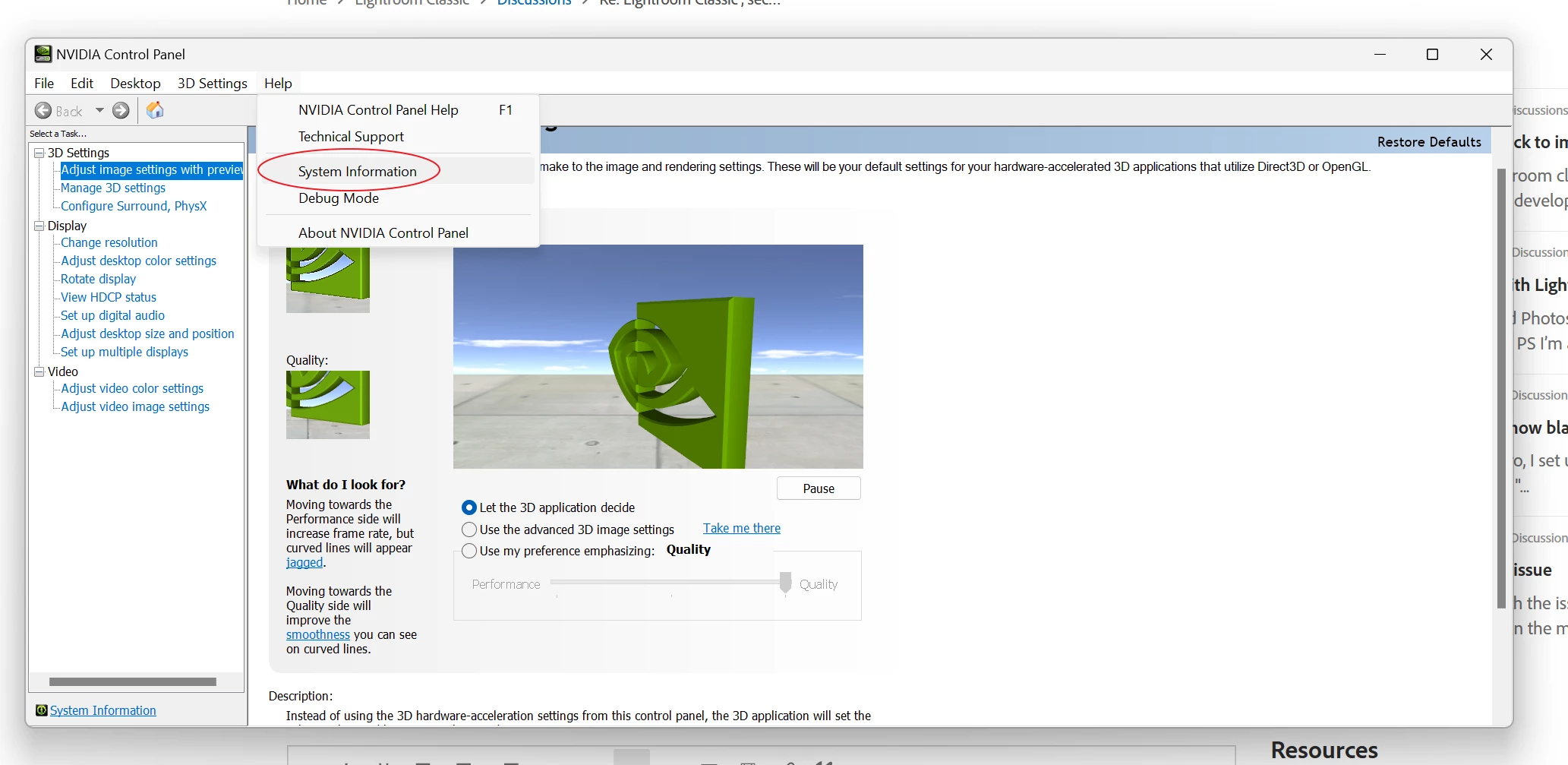Close the NVIDIA Control Panel window
Viewport: 1568px width, 765px height.
[x=1487, y=55]
